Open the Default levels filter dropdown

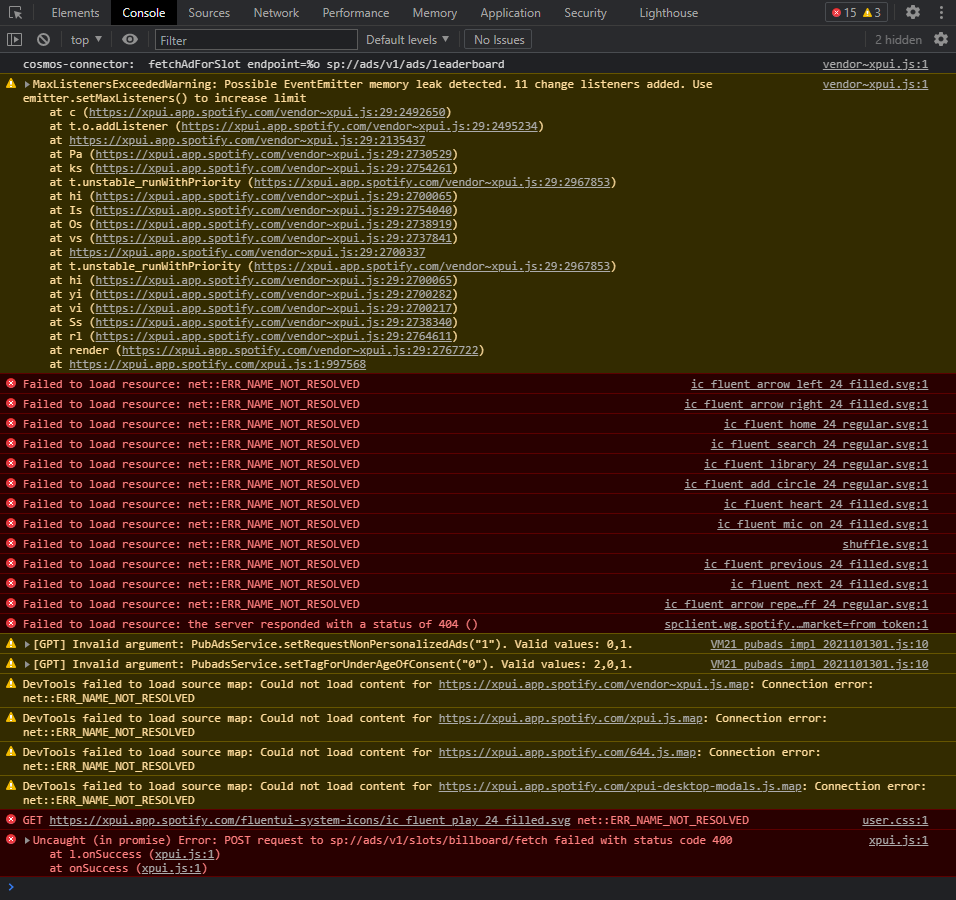tap(406, 38)
